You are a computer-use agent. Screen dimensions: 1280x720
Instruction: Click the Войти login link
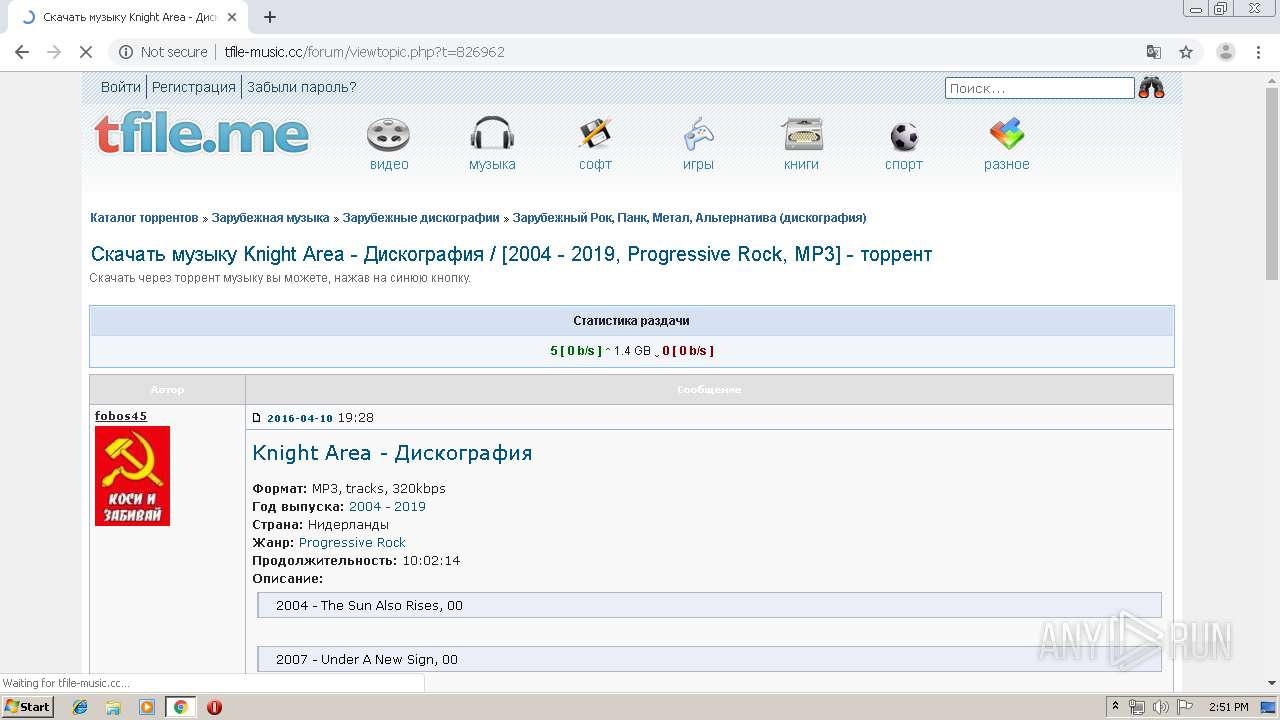click(x=120, y=87)
